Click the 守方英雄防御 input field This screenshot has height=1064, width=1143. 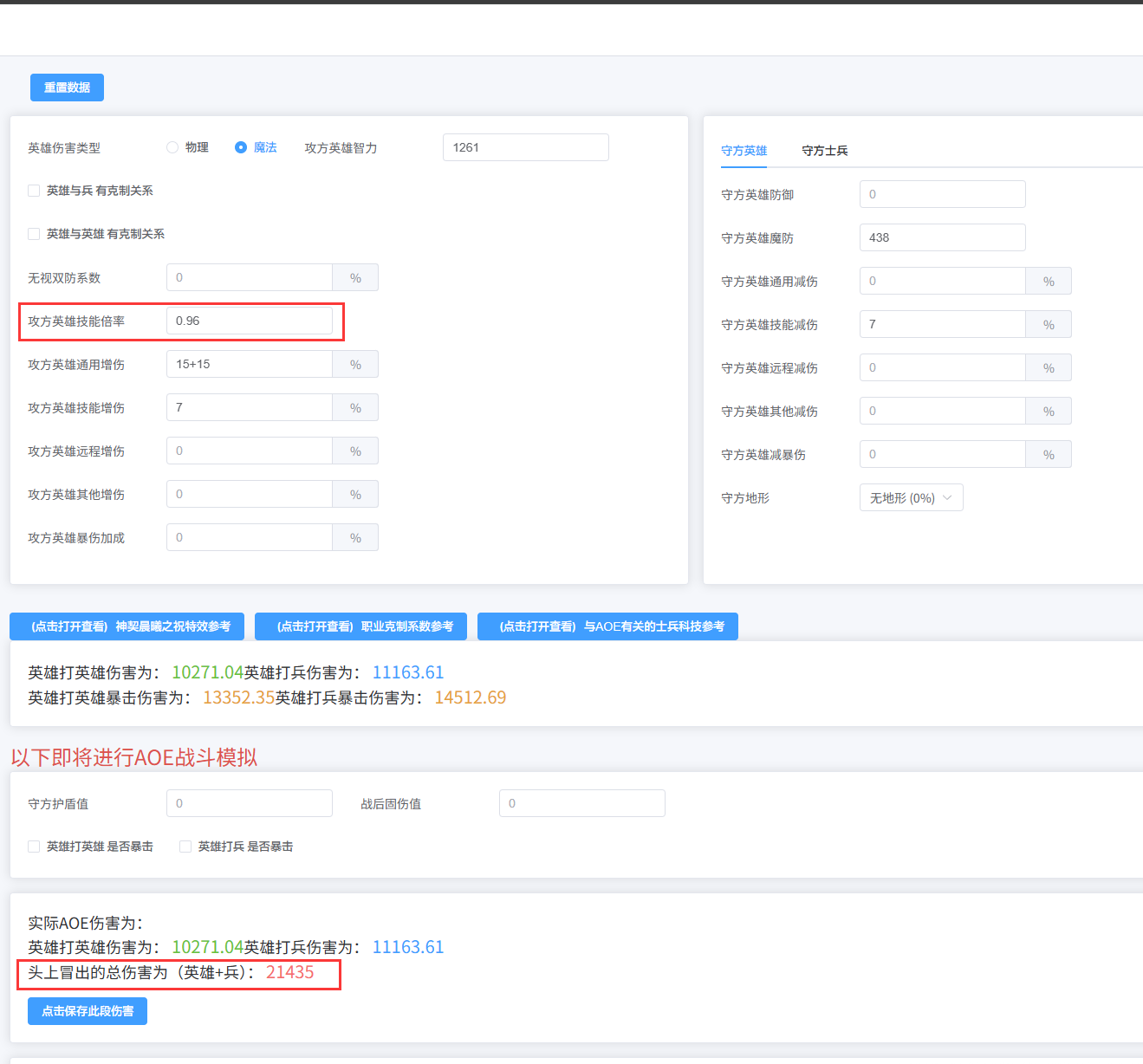tap(943, 194)
